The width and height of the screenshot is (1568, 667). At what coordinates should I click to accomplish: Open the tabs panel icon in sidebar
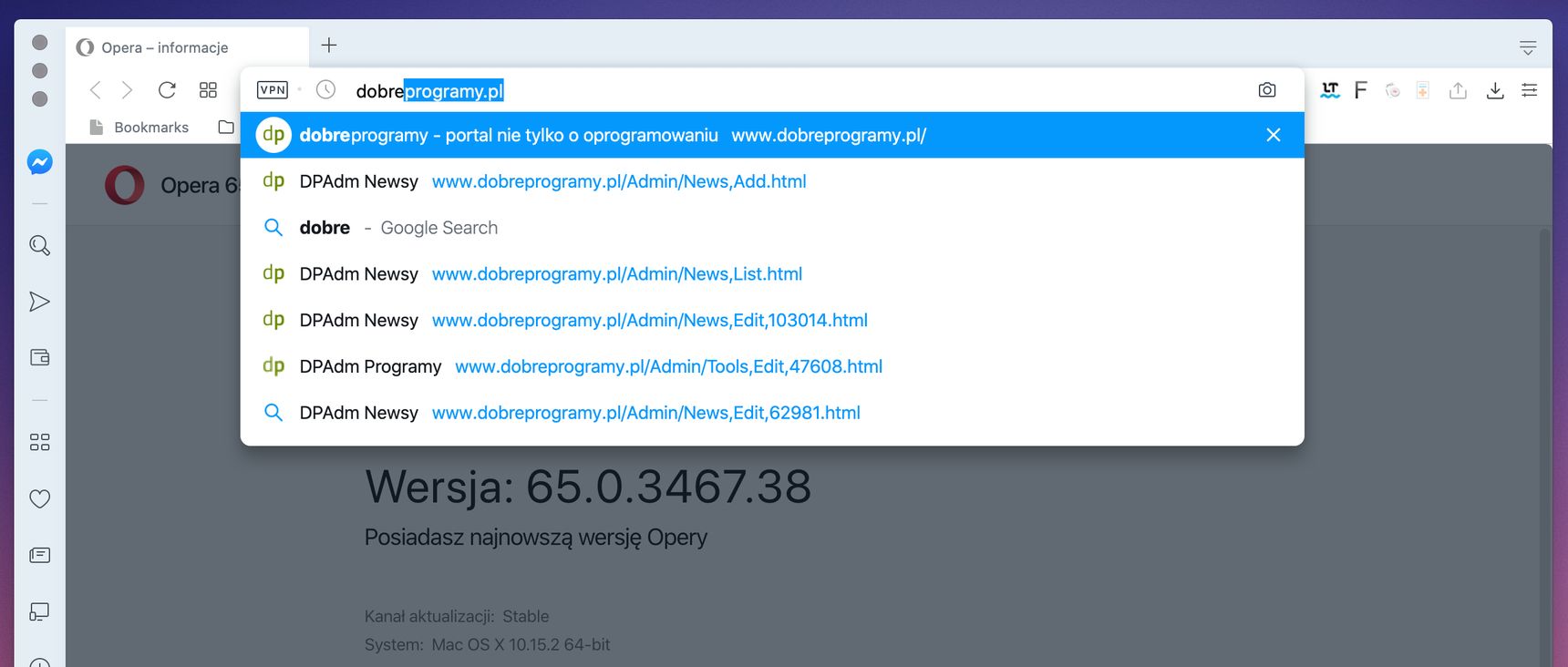click(39, 611)
